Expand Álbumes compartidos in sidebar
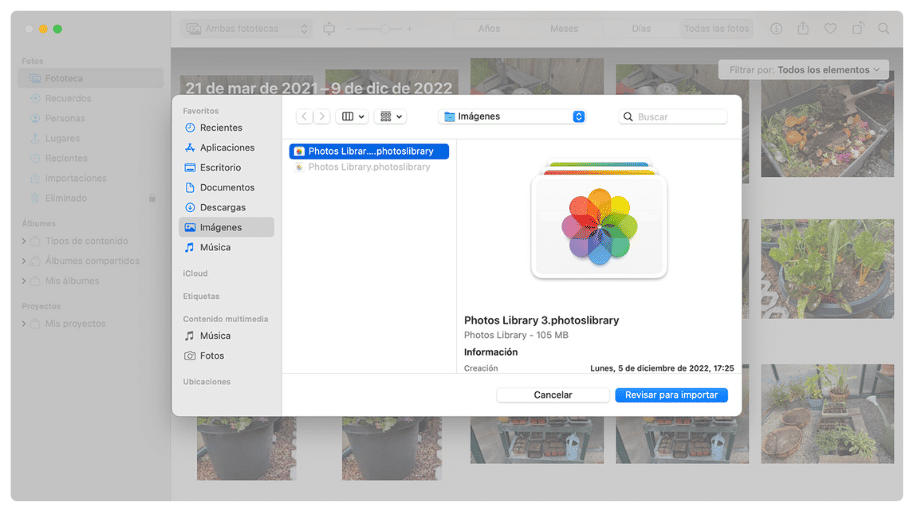The width and height of the screenshot is (914, 509). (x=24, y=261)
